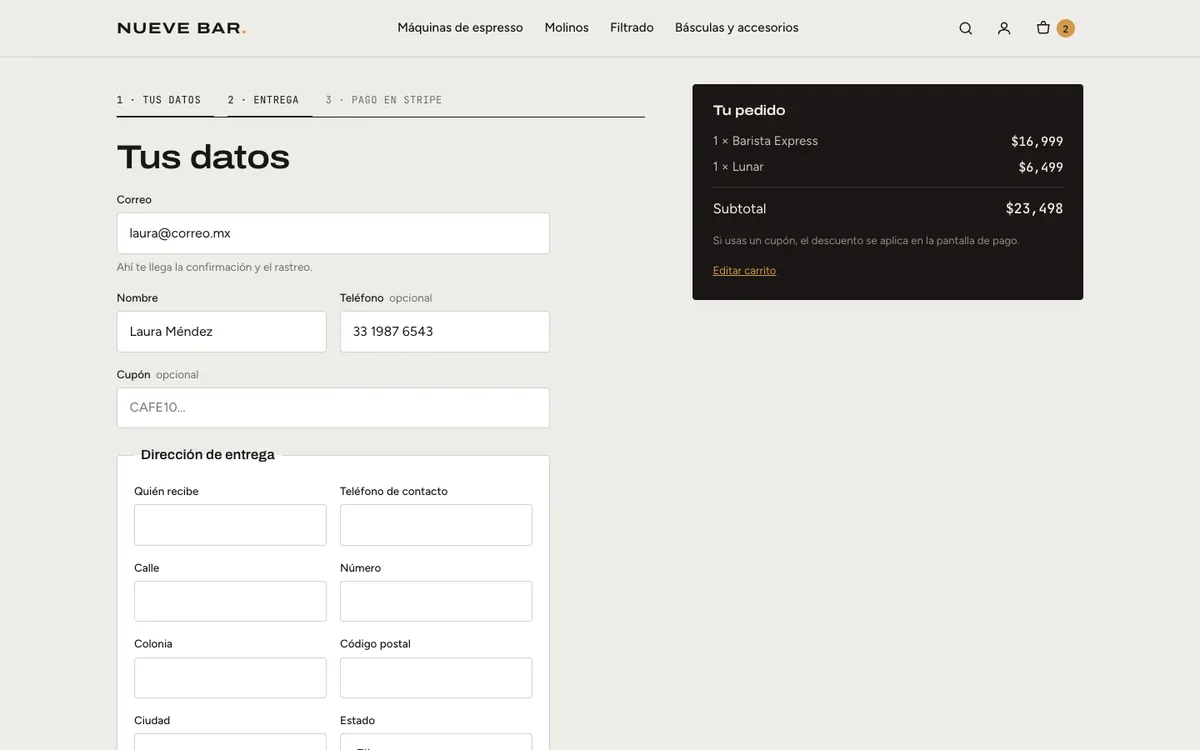Open Máquinas de espresso menu
Viewport: 1200px width, 750px height.
(x=460, y=28)
